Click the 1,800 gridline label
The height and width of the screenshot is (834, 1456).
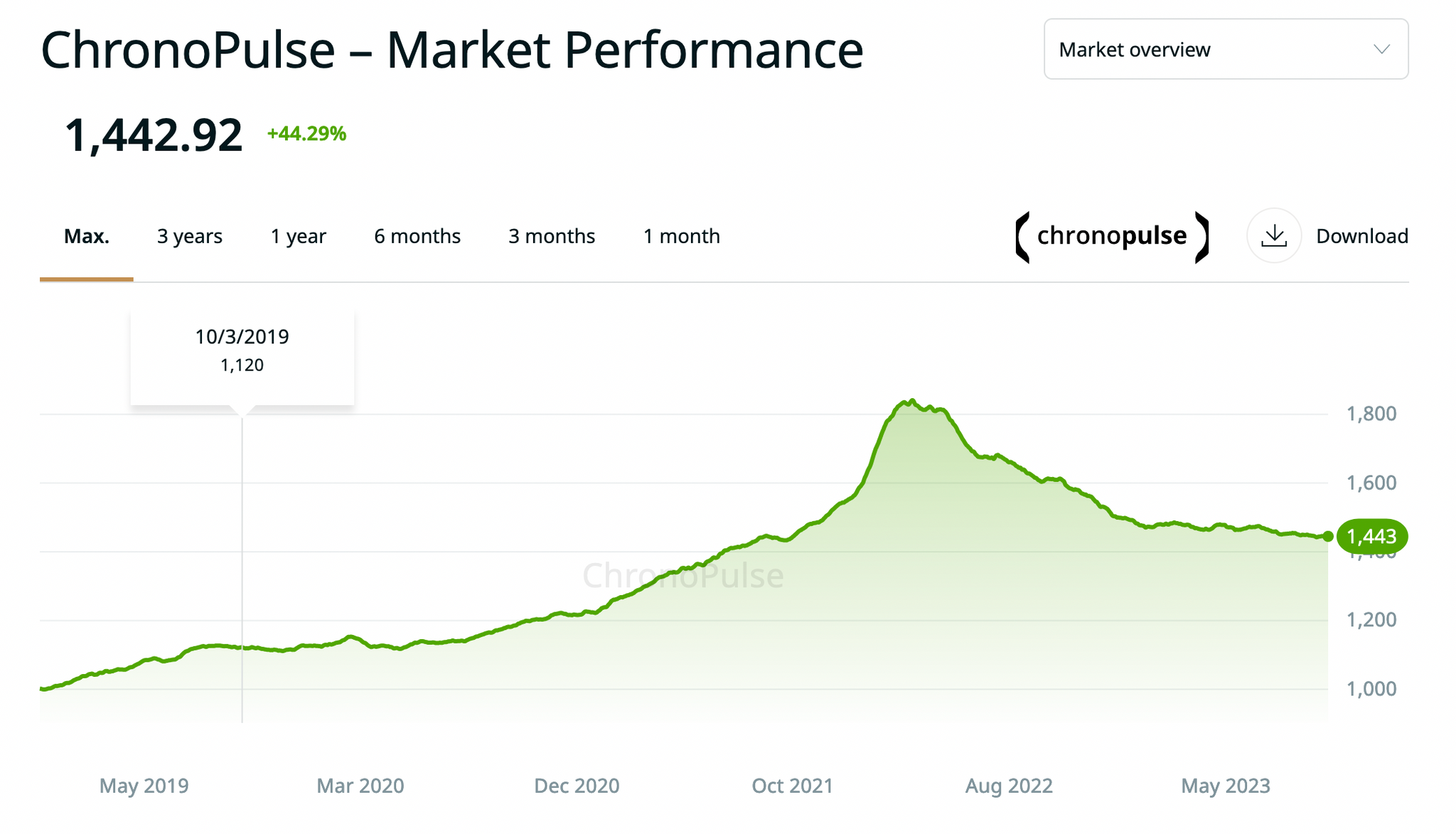coord(1371,413)
